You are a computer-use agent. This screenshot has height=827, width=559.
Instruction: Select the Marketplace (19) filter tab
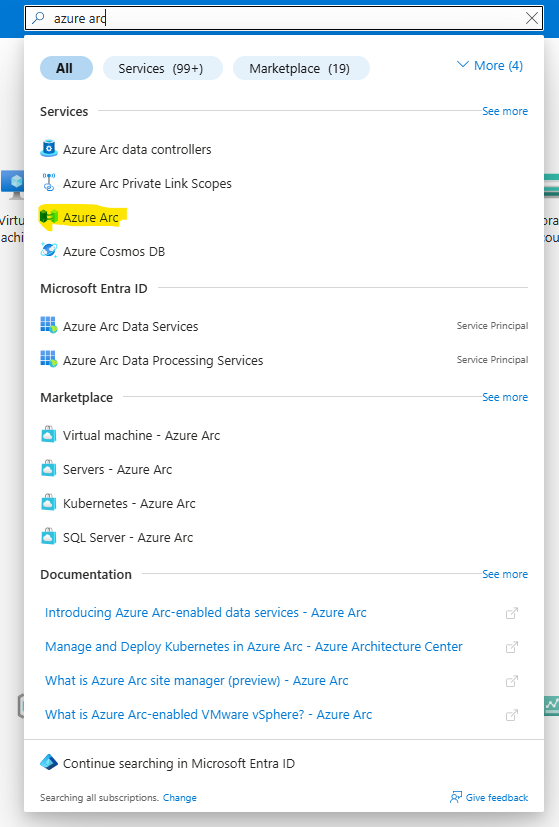pyautogui.click(x=301, y=68)
